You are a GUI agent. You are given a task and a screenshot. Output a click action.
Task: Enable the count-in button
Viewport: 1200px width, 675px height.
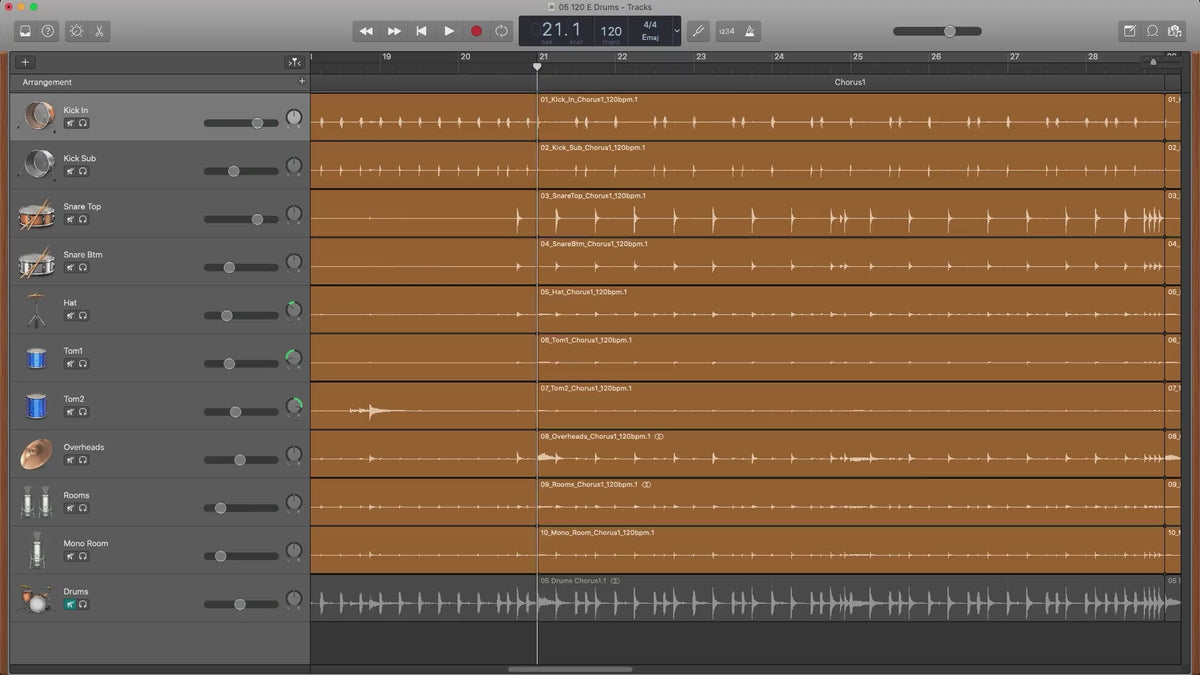click(x=726, y=31)
